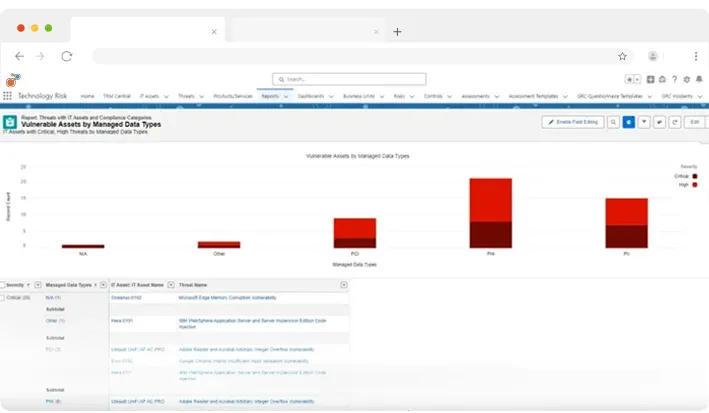Expand the Business Units tab chevron
Image resolution: width=709 pixels, height=413 pixels.
click(382, 96)
